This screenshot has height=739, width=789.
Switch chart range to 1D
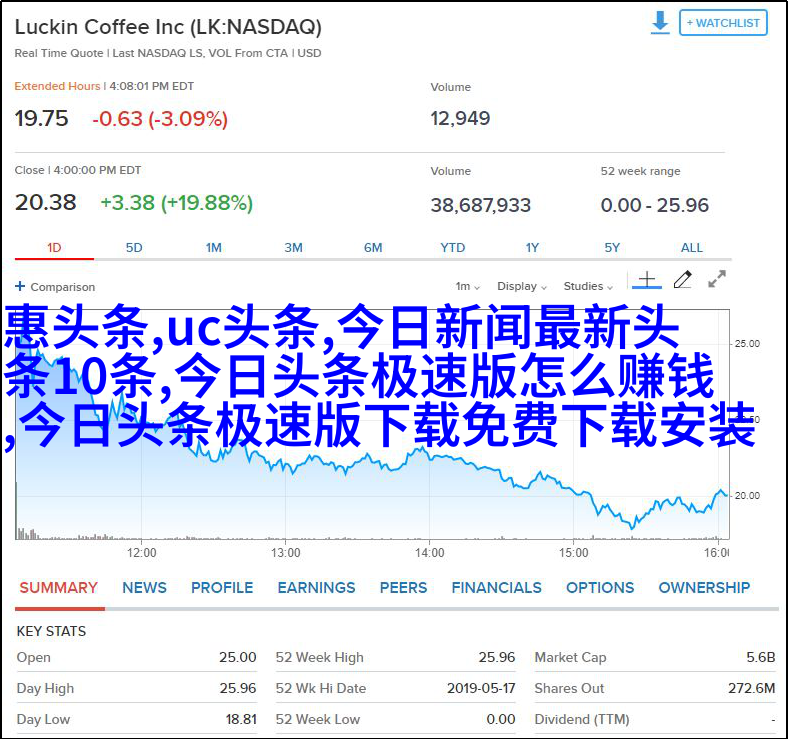pyautogui.click(x=54, y=248)
